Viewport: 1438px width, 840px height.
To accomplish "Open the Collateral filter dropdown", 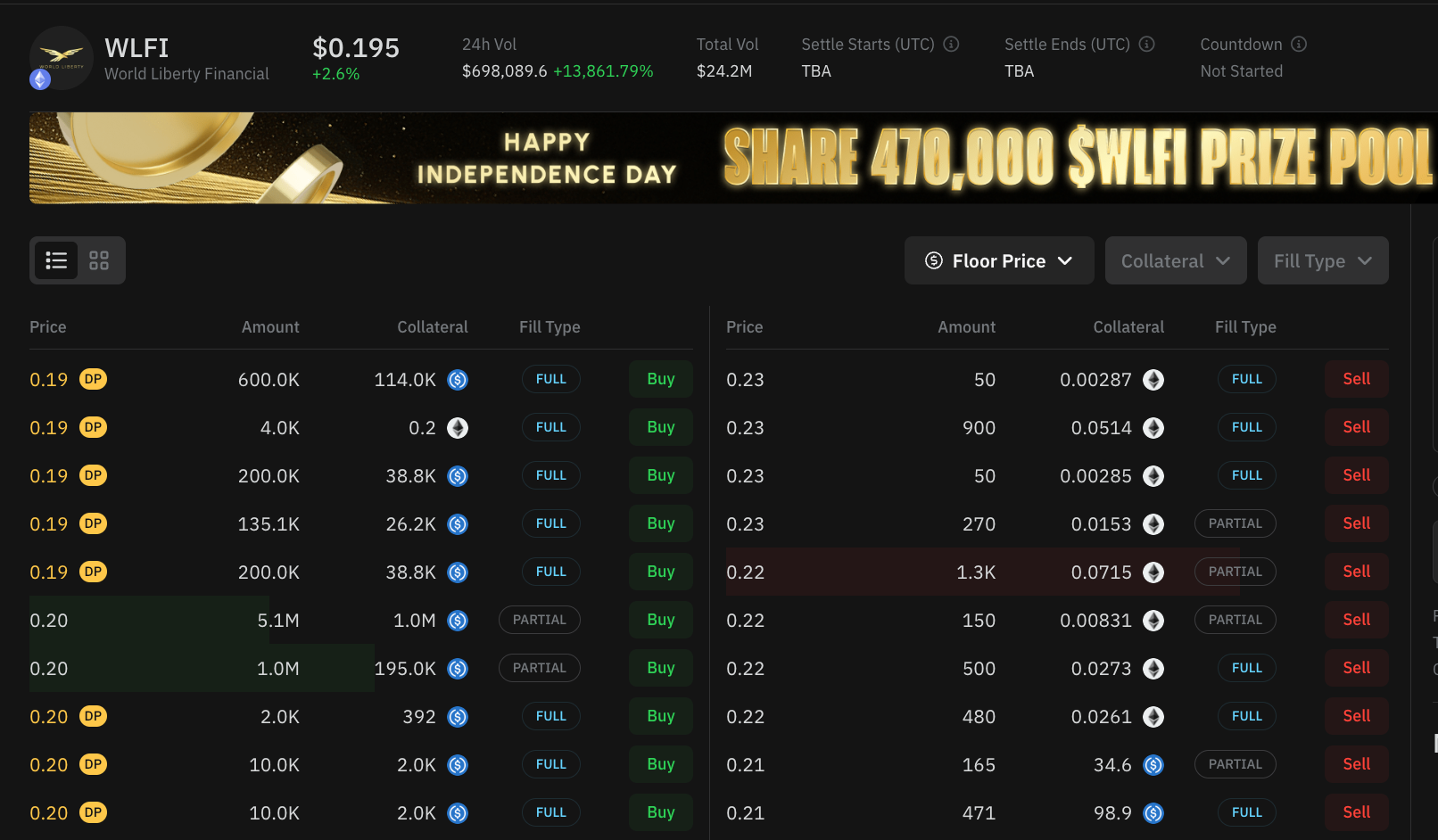I will click(x=1176, y=260).
